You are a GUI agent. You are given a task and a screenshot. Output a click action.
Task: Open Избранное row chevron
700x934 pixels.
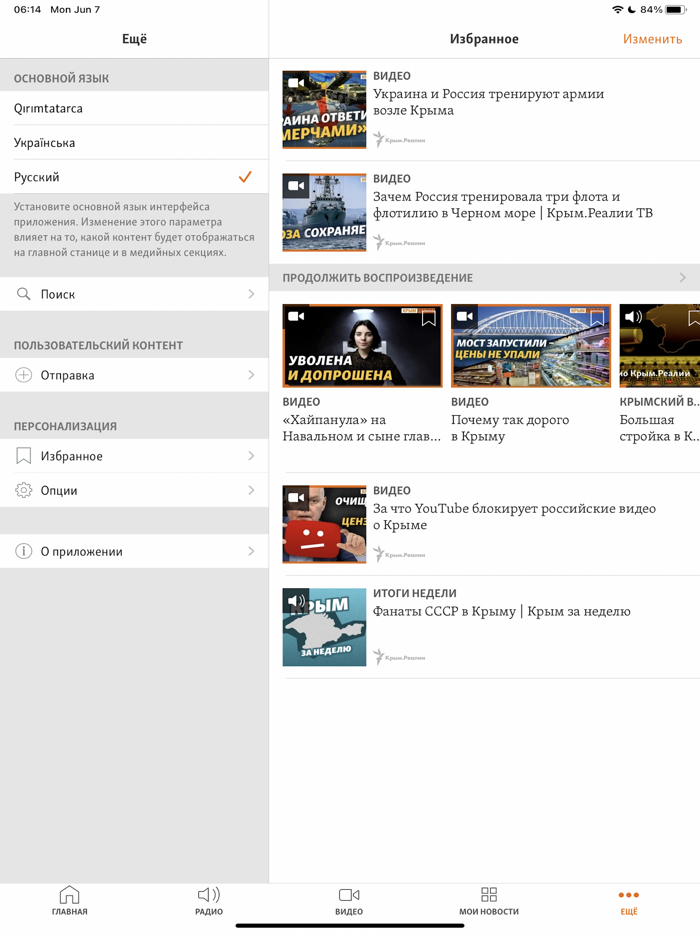click(251, 456)
